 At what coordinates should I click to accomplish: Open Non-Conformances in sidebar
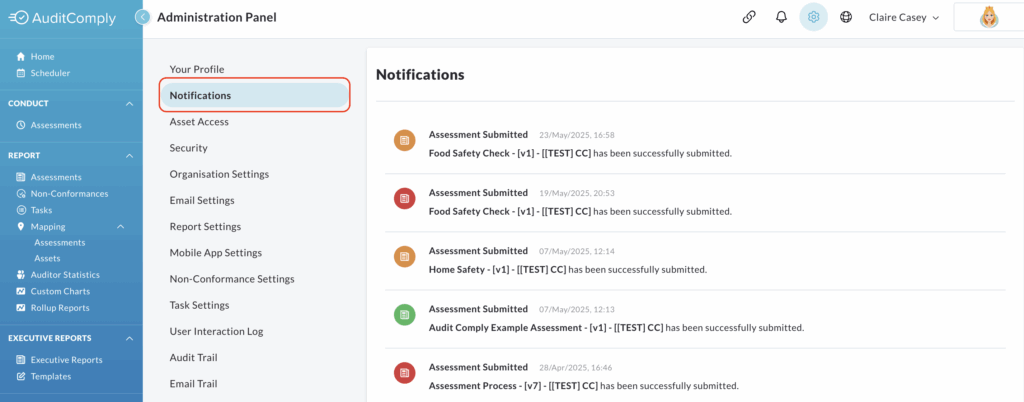click(x=69, y=194)
